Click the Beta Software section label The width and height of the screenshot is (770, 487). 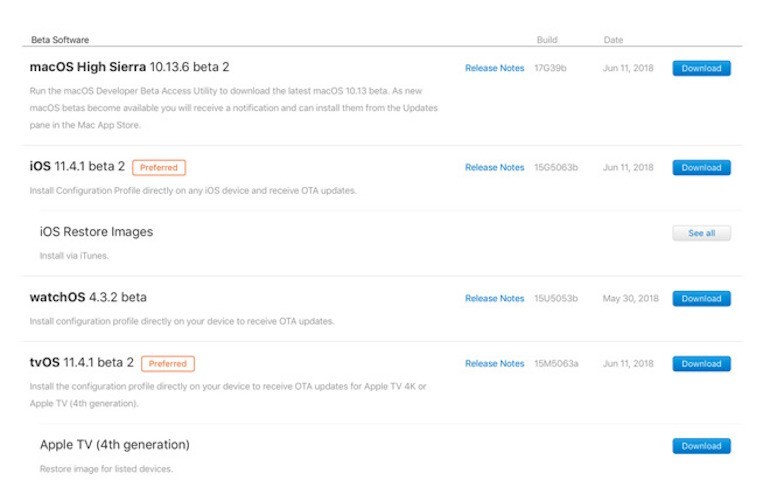60,40
